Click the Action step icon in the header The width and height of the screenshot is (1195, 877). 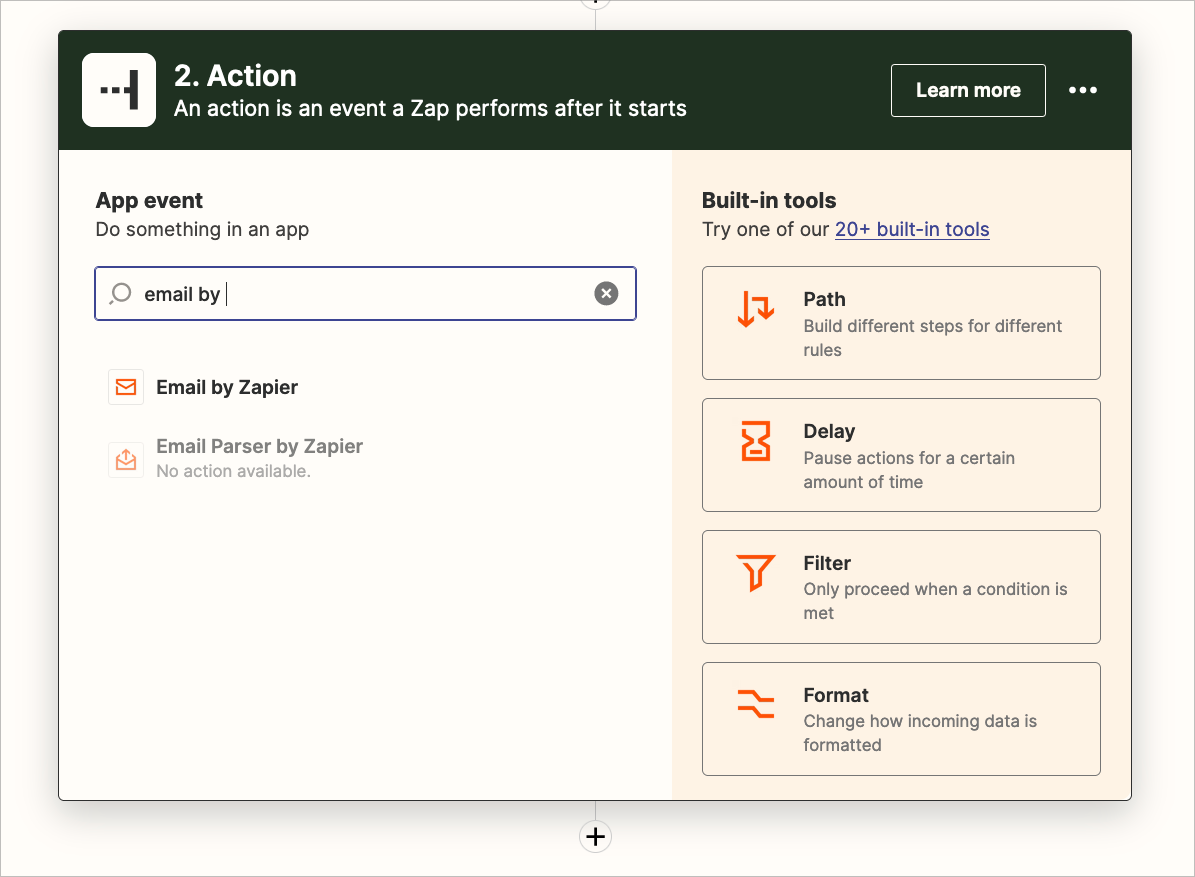click(119, 90)
